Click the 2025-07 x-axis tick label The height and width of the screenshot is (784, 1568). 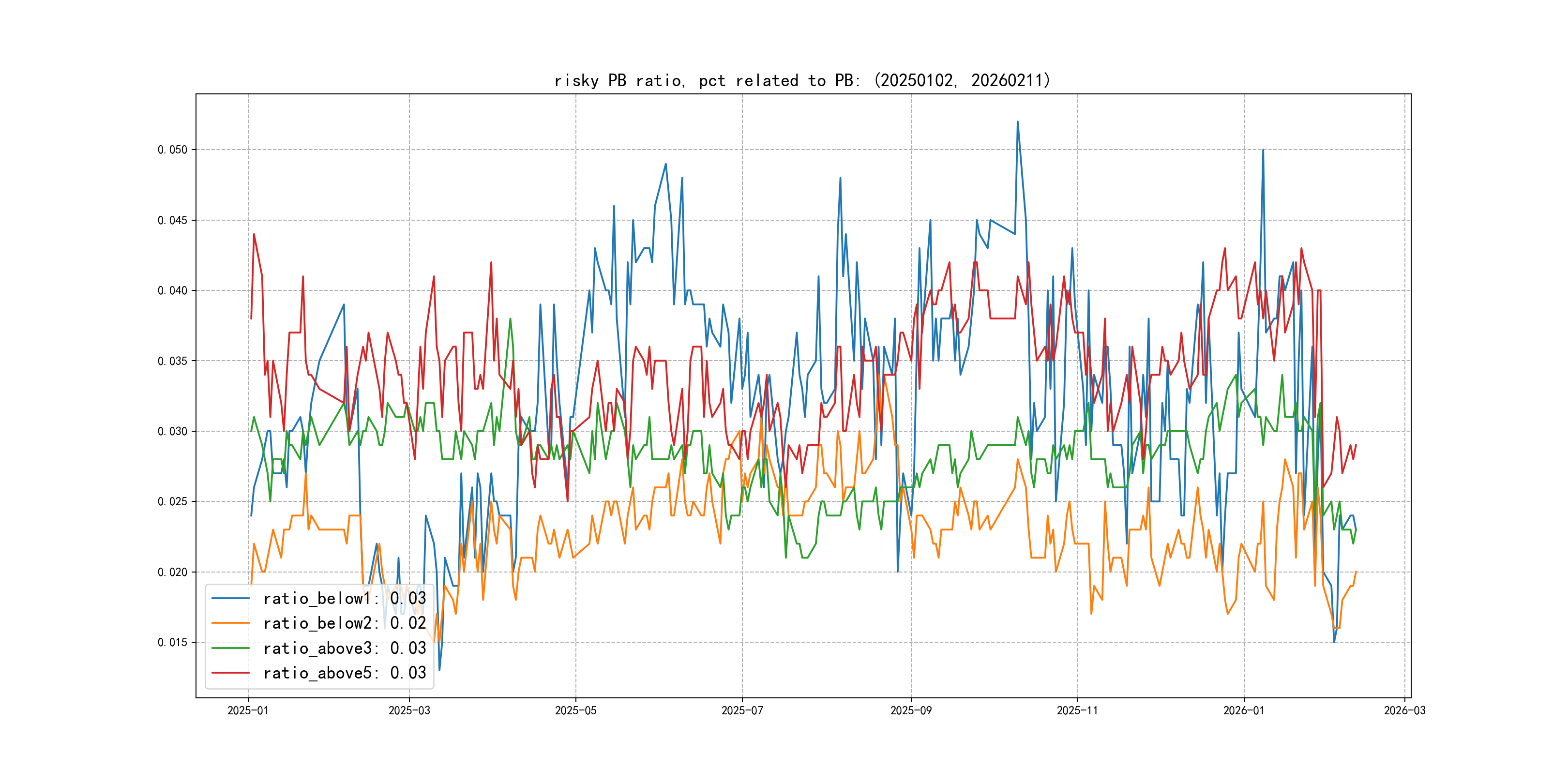[742, 710]
